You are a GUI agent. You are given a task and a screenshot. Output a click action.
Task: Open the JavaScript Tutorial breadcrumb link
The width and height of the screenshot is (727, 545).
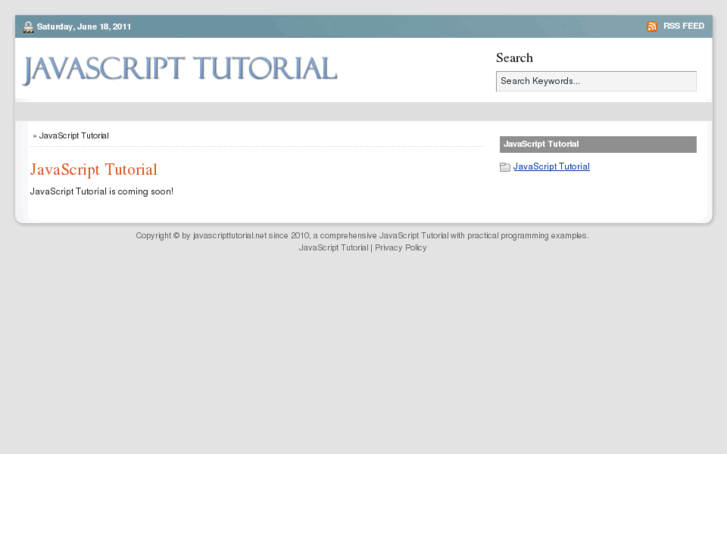pyautogui.click(x=74, y=135)
